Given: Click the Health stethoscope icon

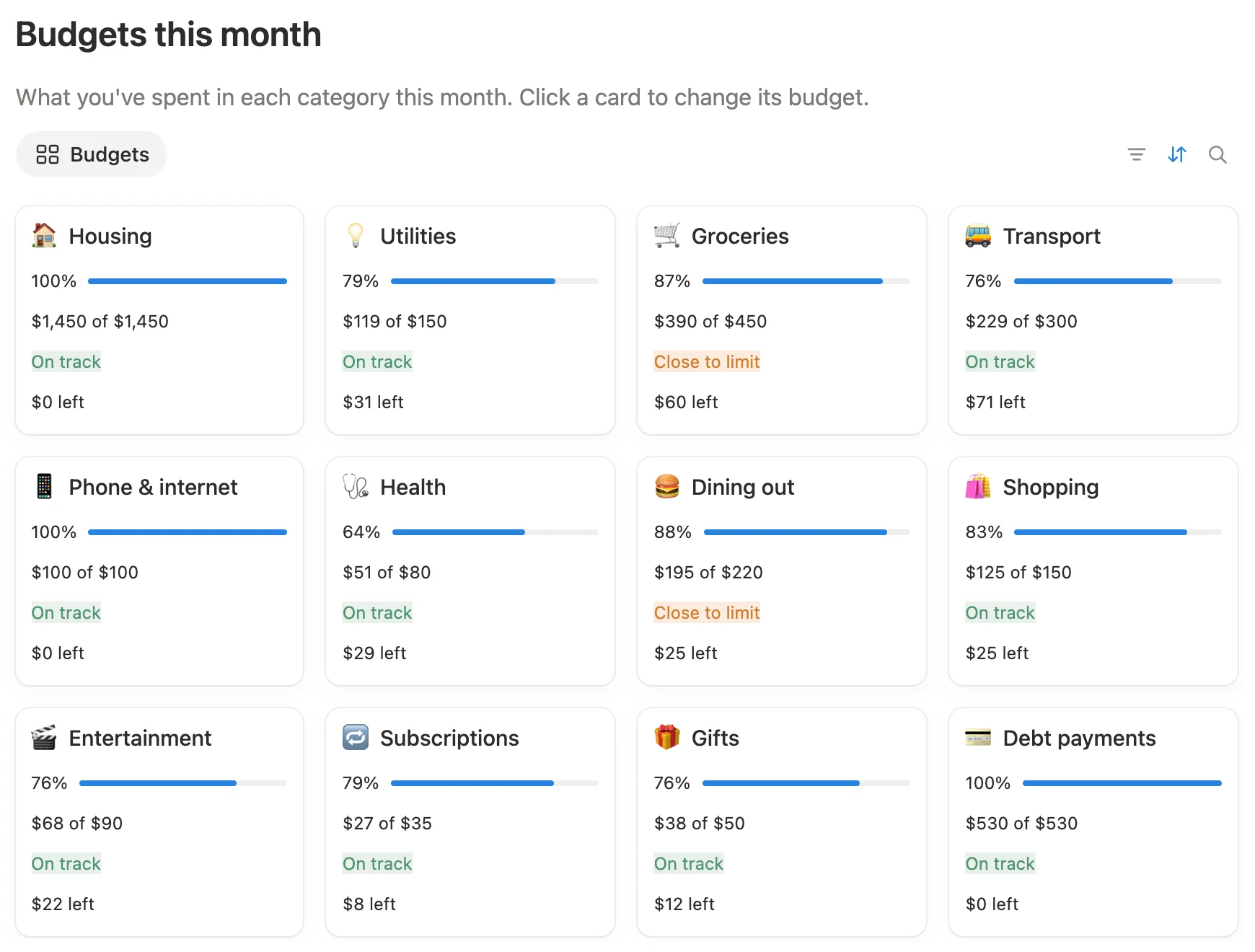Looking at the screenshot, I should tap(356, 487).
